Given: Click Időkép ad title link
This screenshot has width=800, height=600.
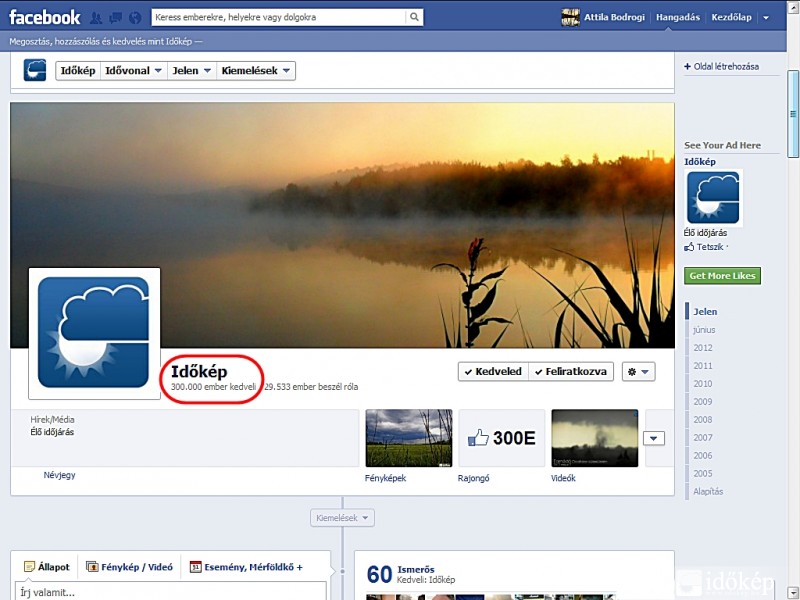Looking at the screenshot, I should tap(699, 162).
